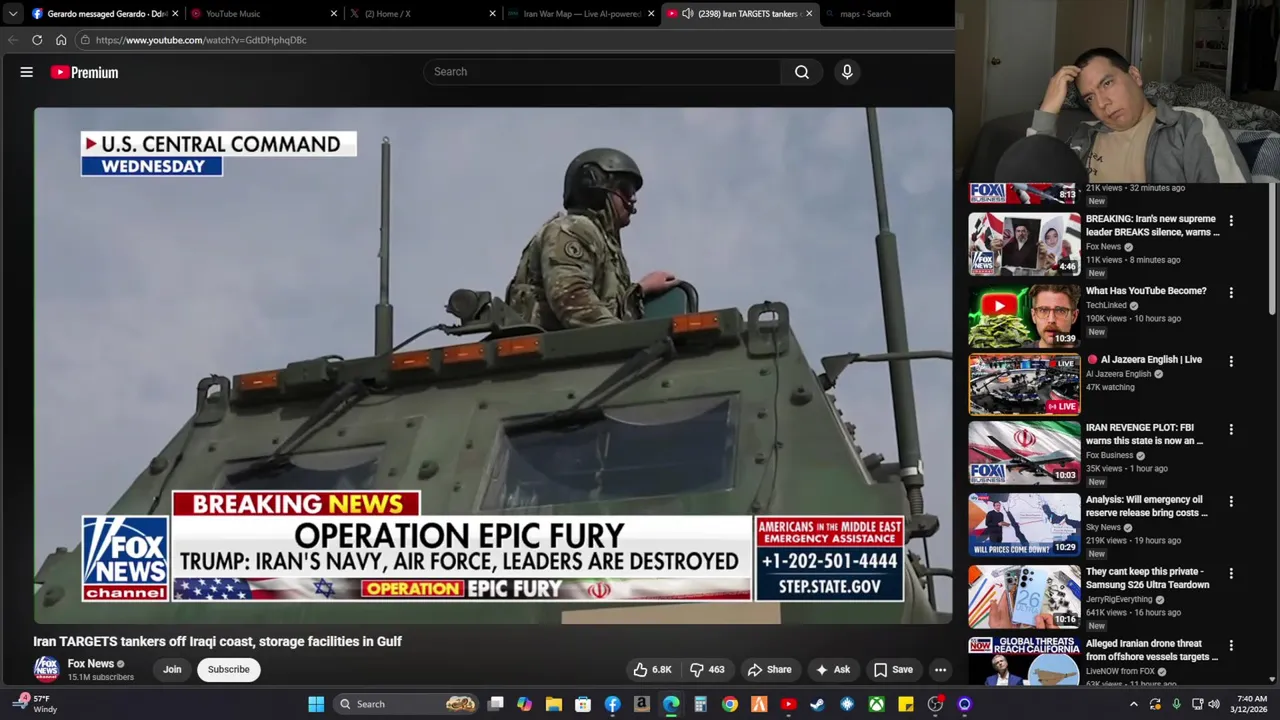Open Task View on the taskbar
This screenshot has width=1280, height=720.
pos(496,704)
